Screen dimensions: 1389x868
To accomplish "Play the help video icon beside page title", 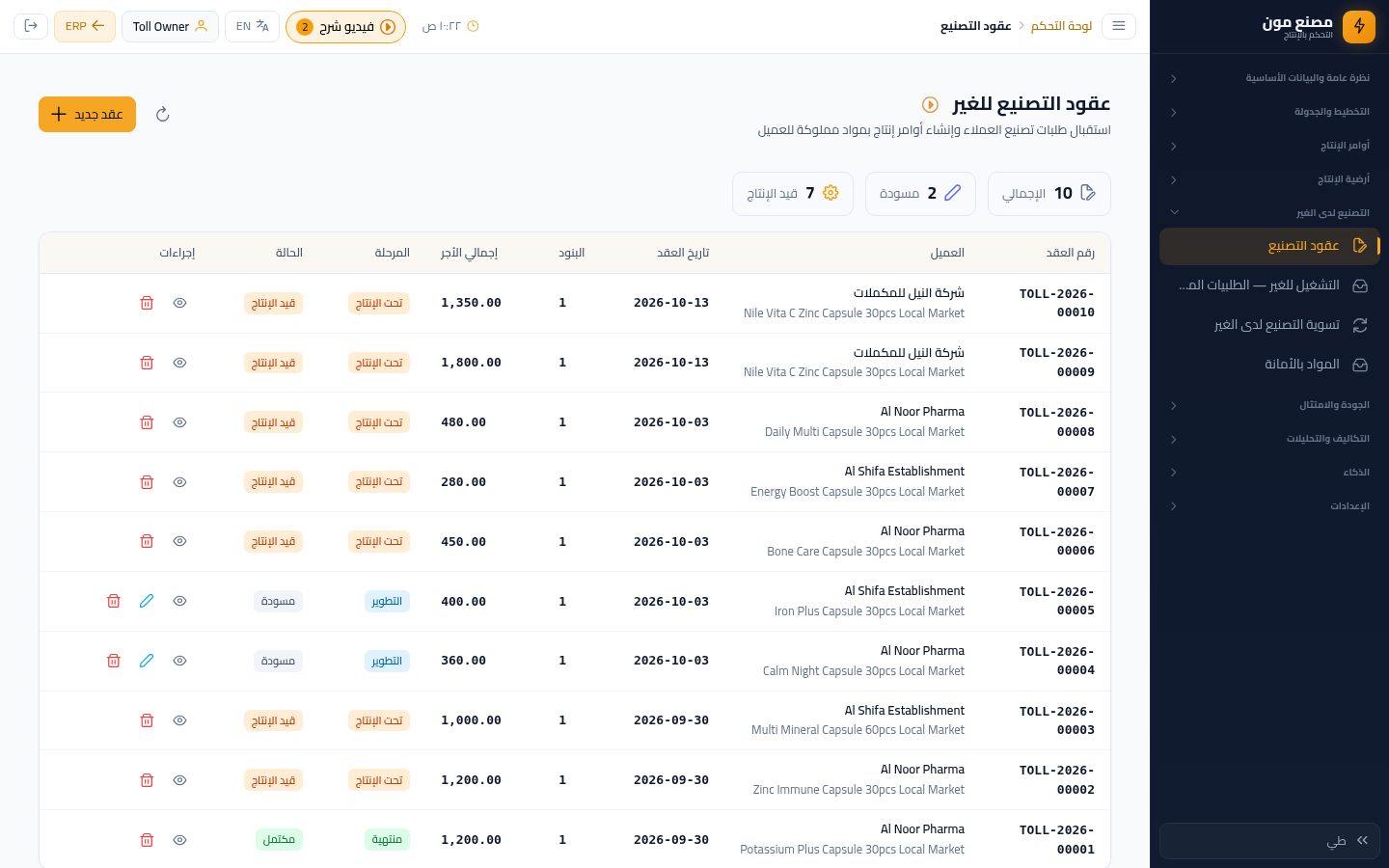I will coord(930,104).
